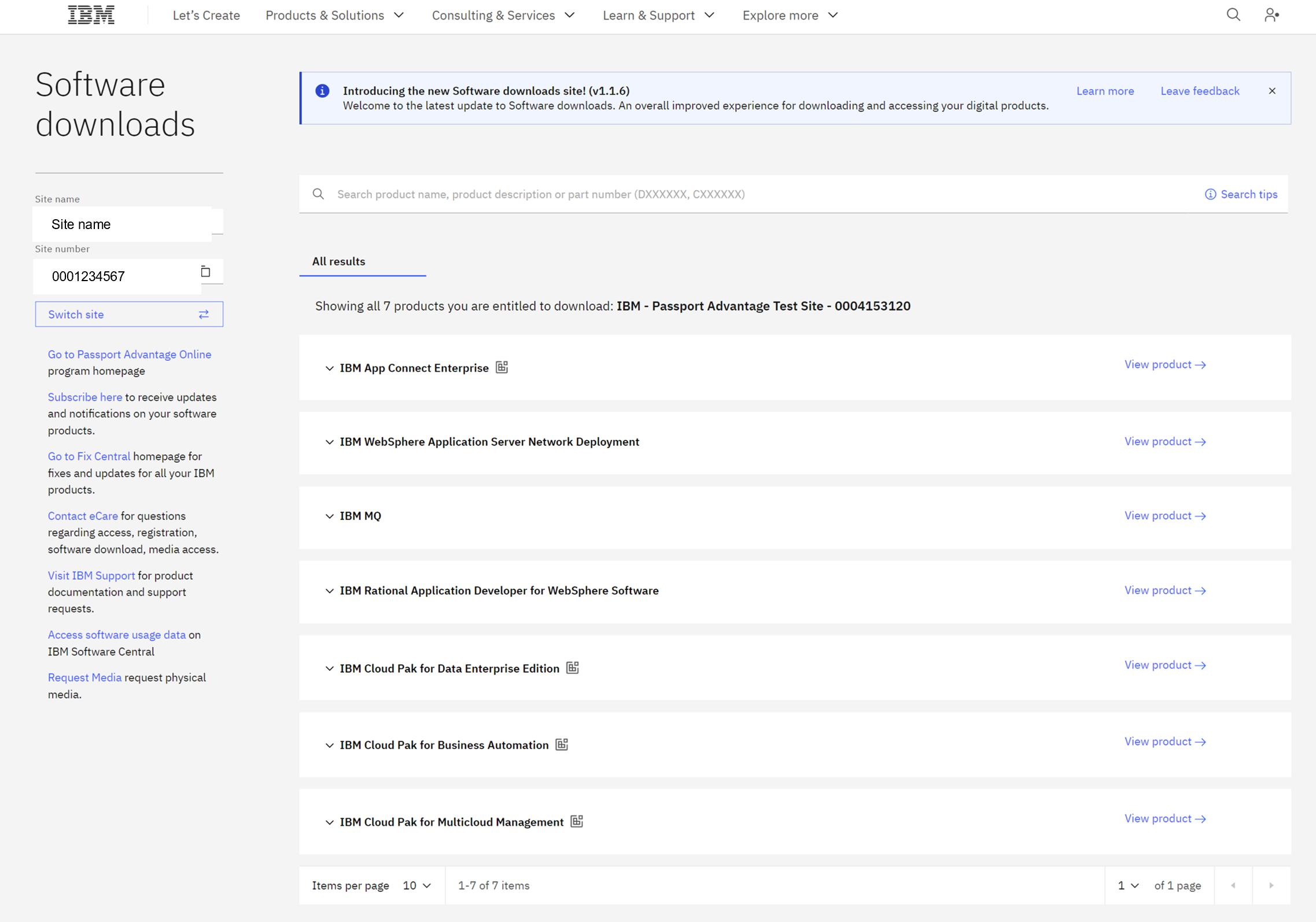Open the Consulting & Services menu
Viewport: 1316px width, 922px height.
(503, 15)
